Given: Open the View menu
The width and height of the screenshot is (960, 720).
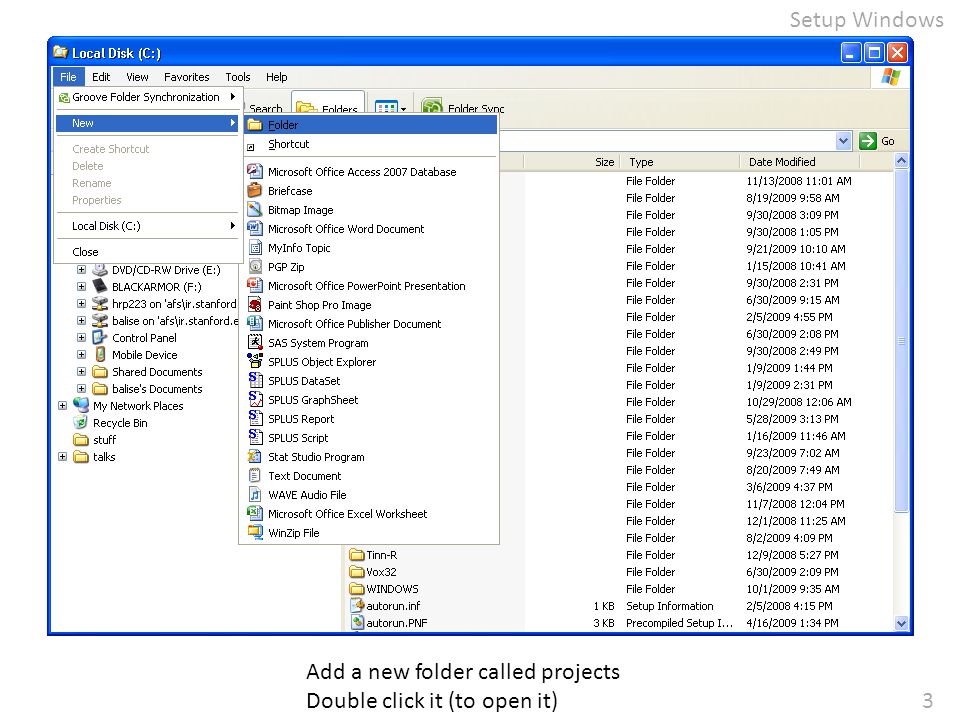Looking at the screenshot, I should [x=137, y=77].
